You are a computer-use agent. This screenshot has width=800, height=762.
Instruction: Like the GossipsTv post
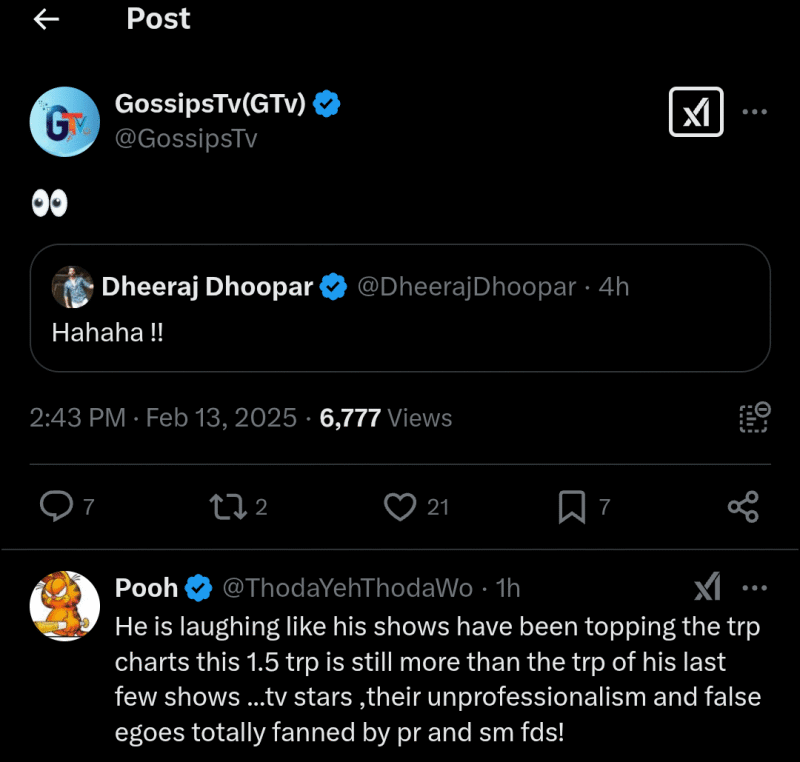(x=399, y=507)
